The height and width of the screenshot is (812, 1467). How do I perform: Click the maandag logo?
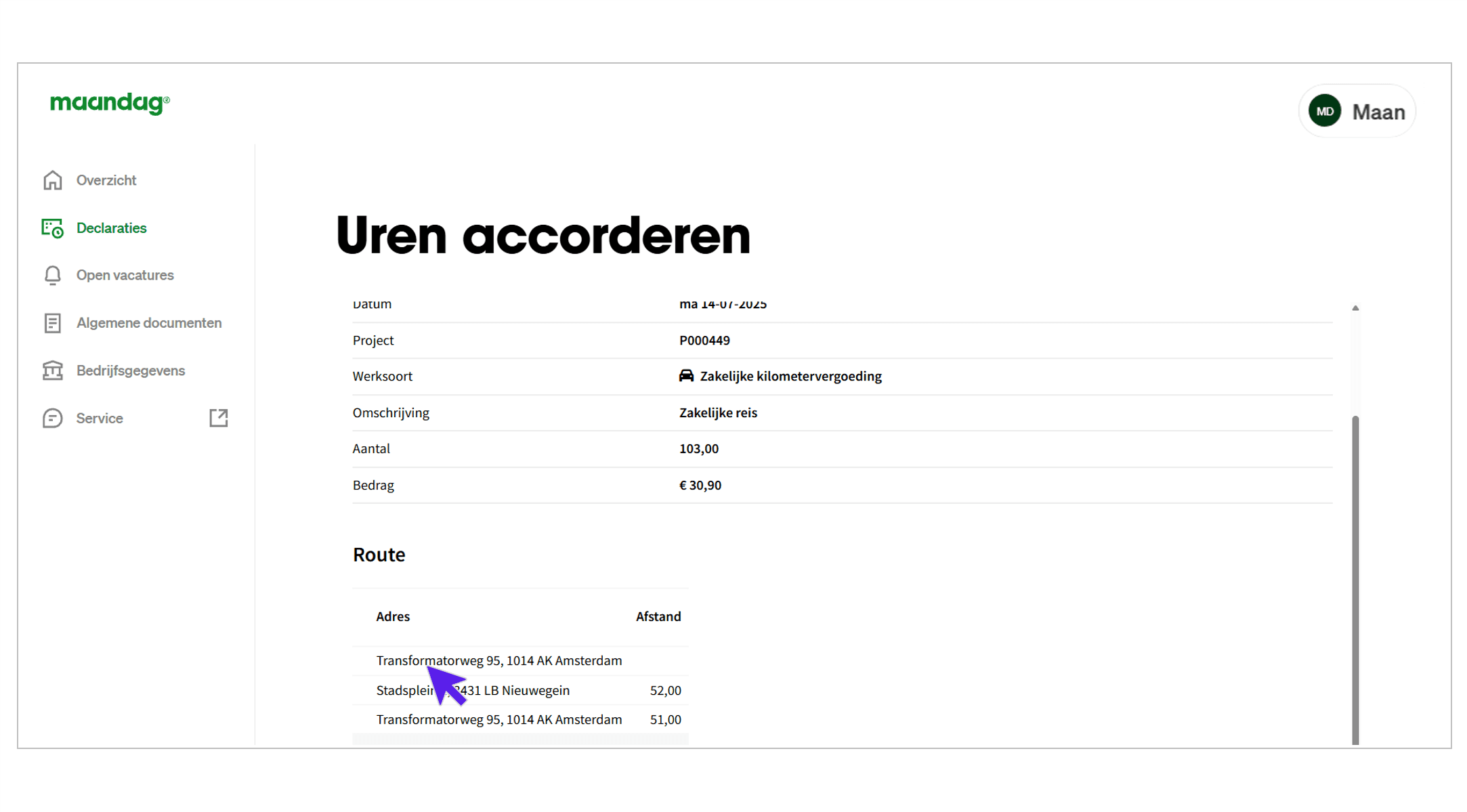pyautogui.click(x=110, y=103)
